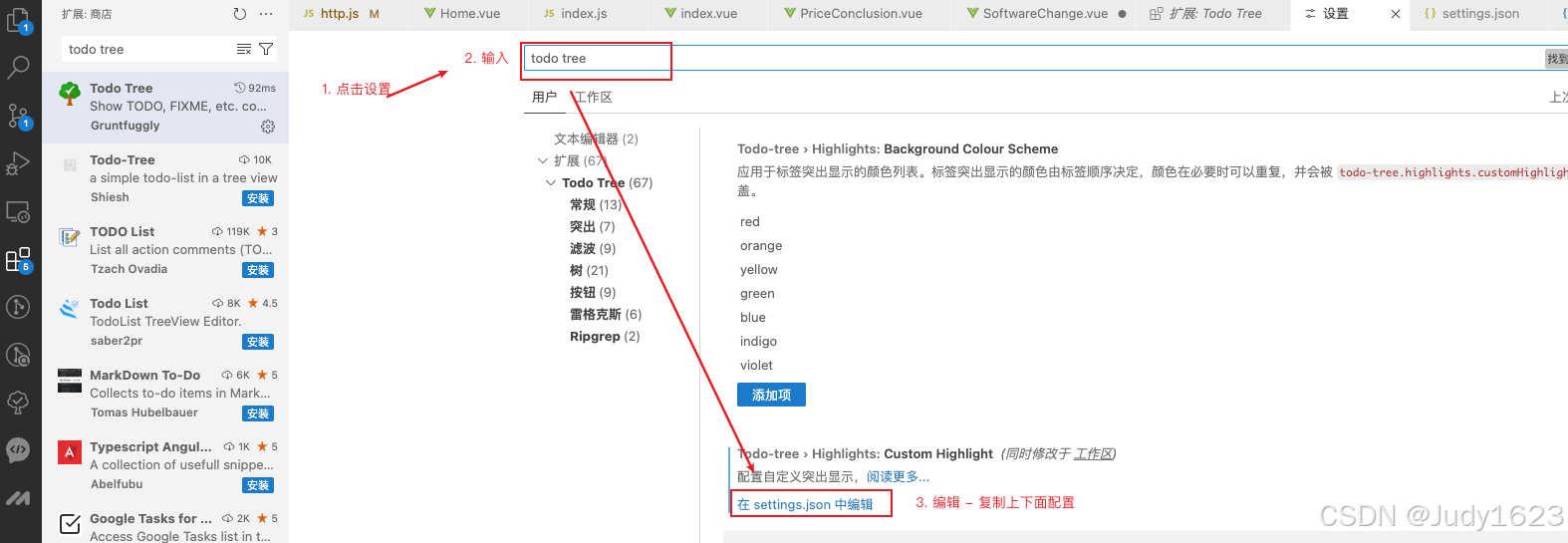Select the 'orange' colour list item
This screenshot has width=1568, height=543.
coord(761,246)
